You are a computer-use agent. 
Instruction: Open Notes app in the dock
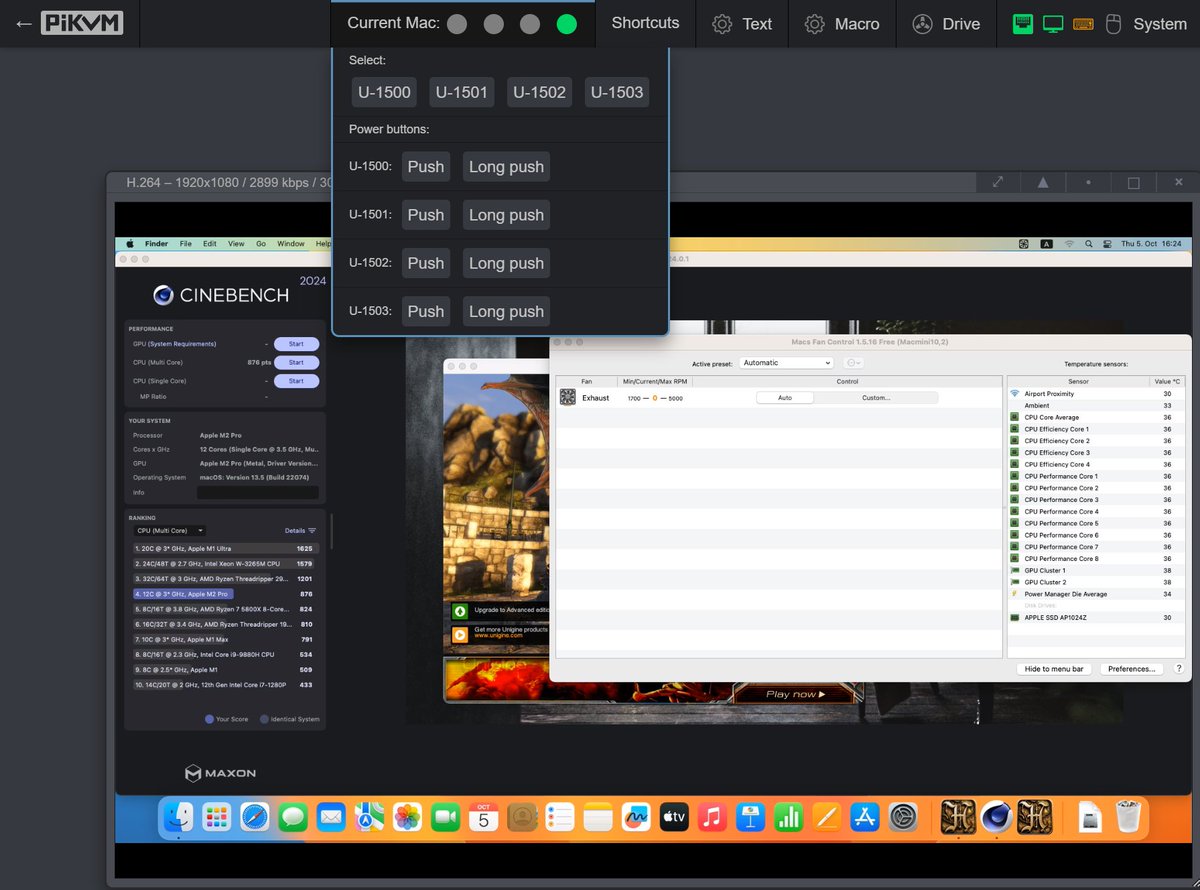(x=598, y=817)
